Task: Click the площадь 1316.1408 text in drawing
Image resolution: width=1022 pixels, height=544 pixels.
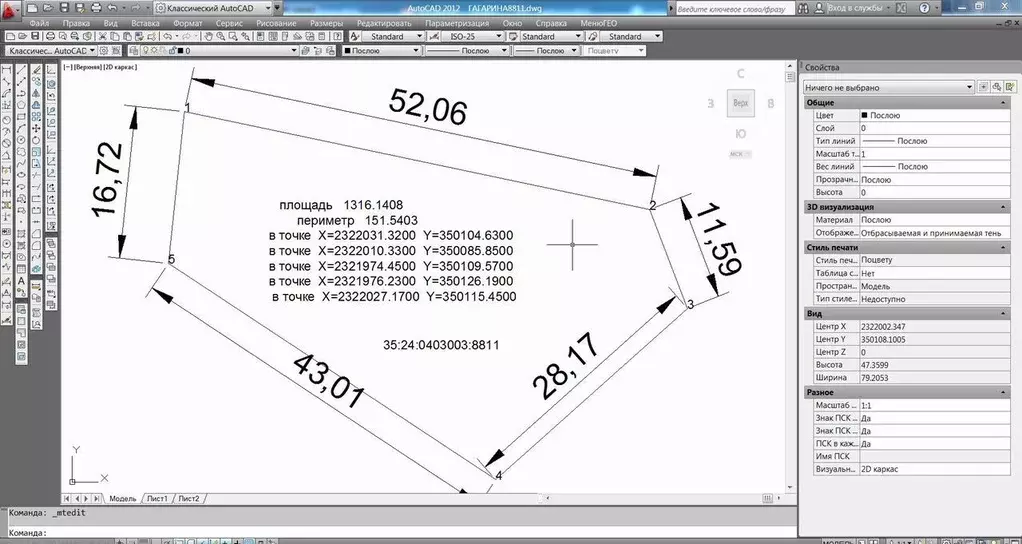Action: coord(341,205)
